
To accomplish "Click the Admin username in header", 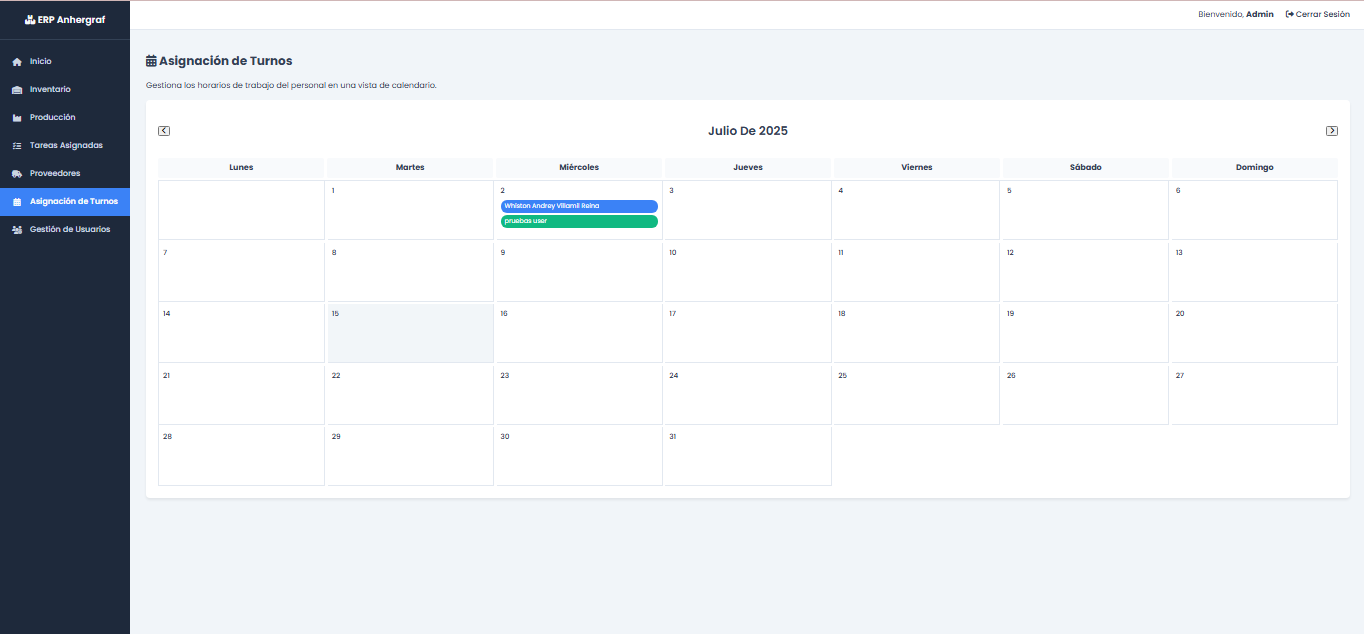I will (1259, 14).
